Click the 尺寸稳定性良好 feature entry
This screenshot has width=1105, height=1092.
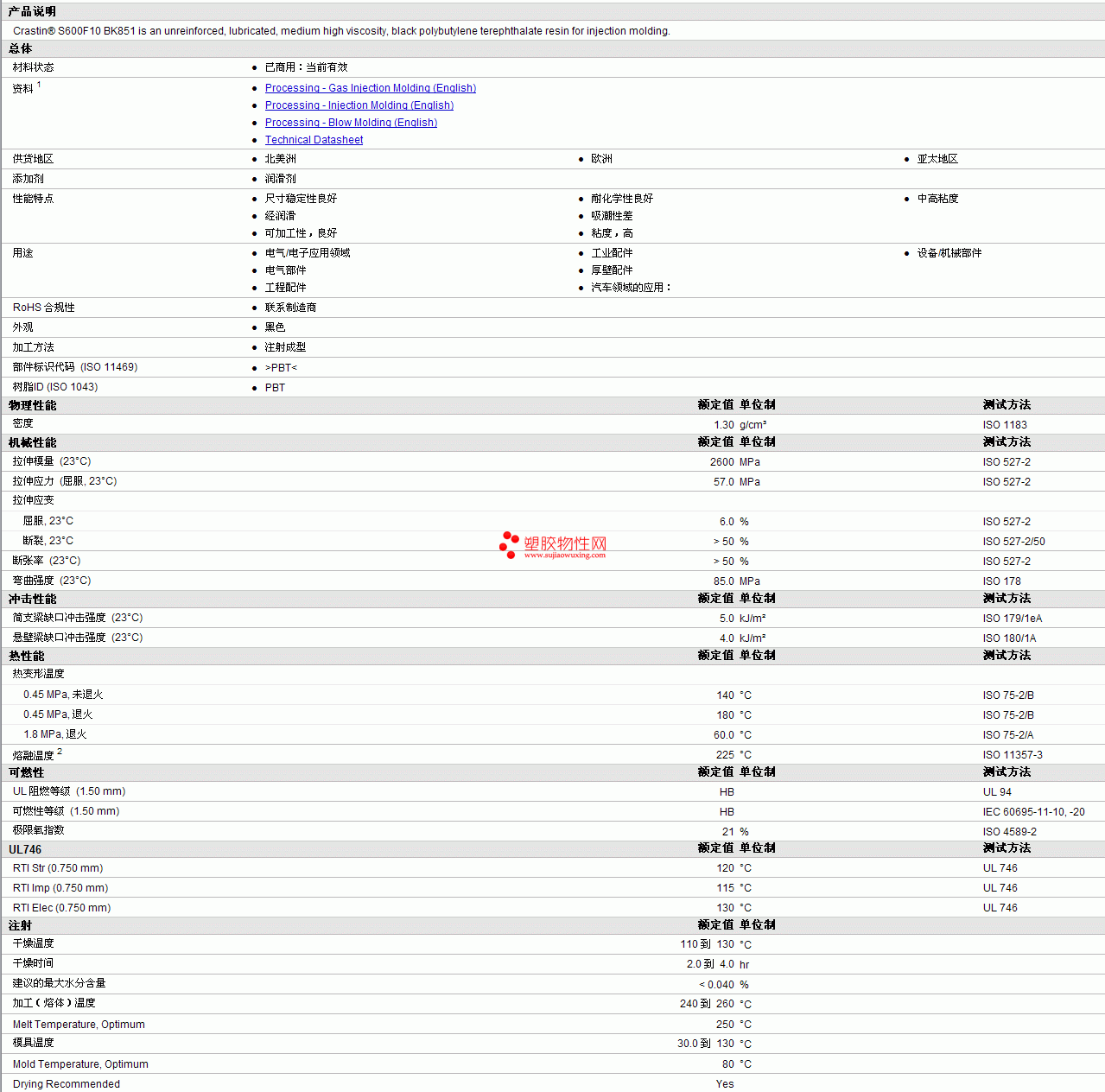pos(301,199)
